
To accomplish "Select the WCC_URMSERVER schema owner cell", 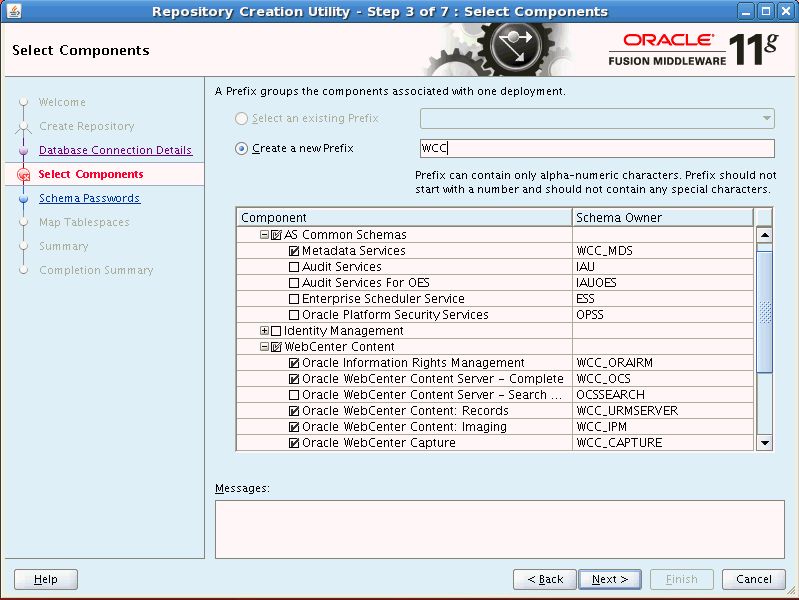I will 662,411.
